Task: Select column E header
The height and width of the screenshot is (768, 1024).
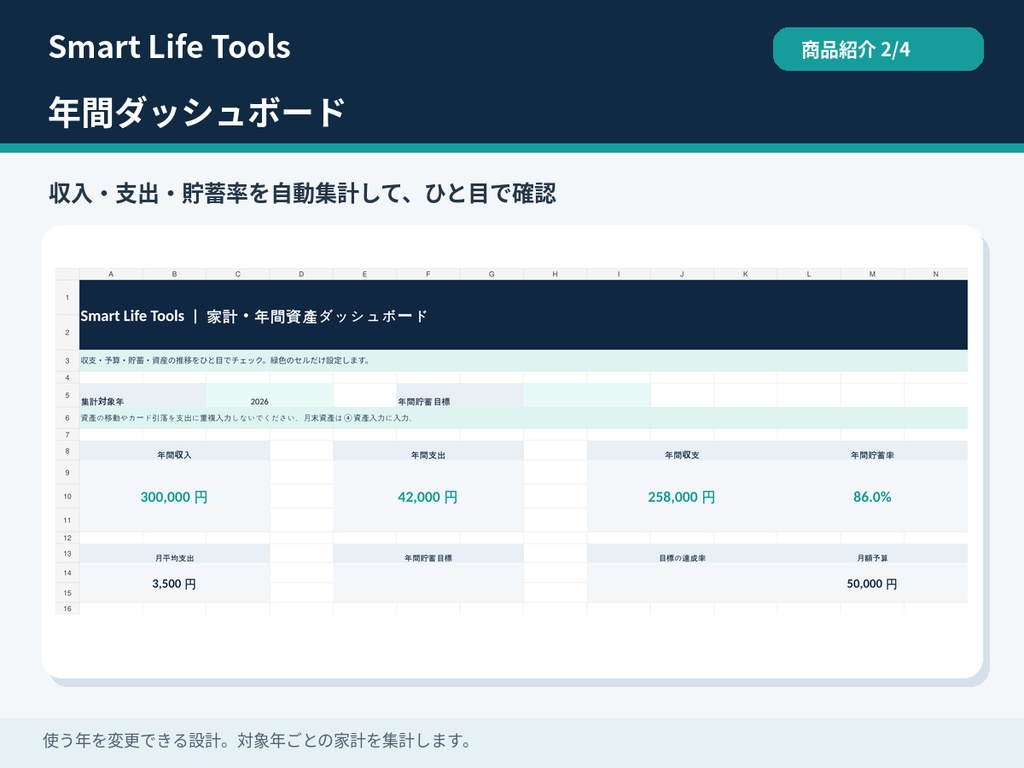Action: click(x=364, y=274)
